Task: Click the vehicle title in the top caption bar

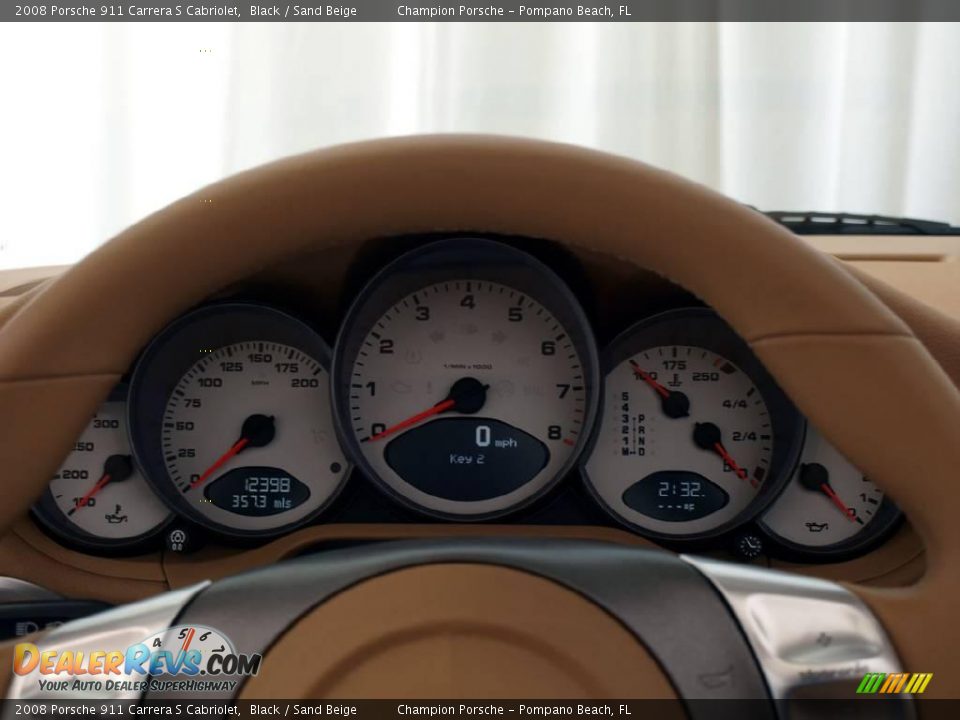Action: coord(186,10)
